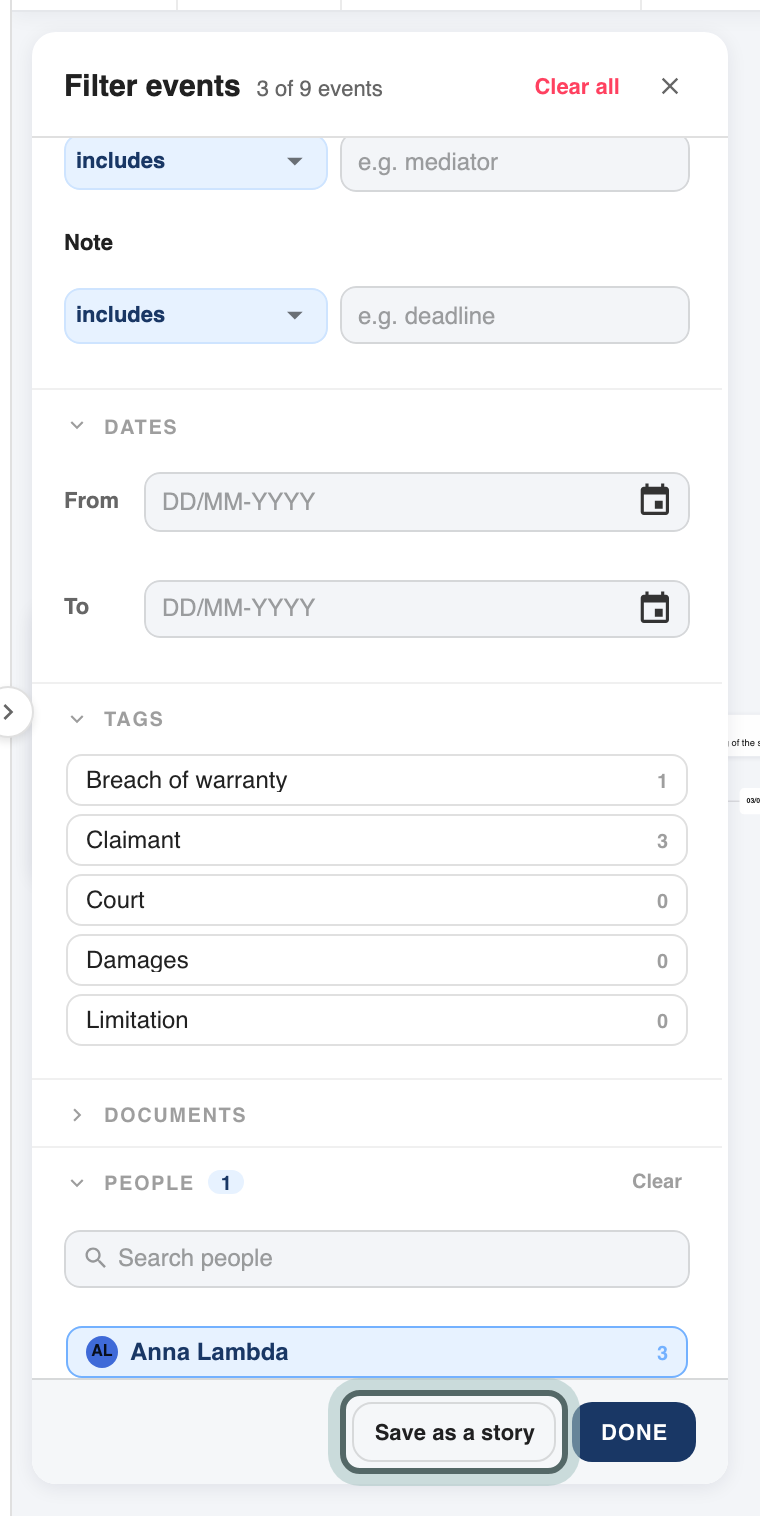The width and height of the screenshot is (760, 1516).
Task: Click Anna Lambda's AL avatar
Action: point(102,1351)
